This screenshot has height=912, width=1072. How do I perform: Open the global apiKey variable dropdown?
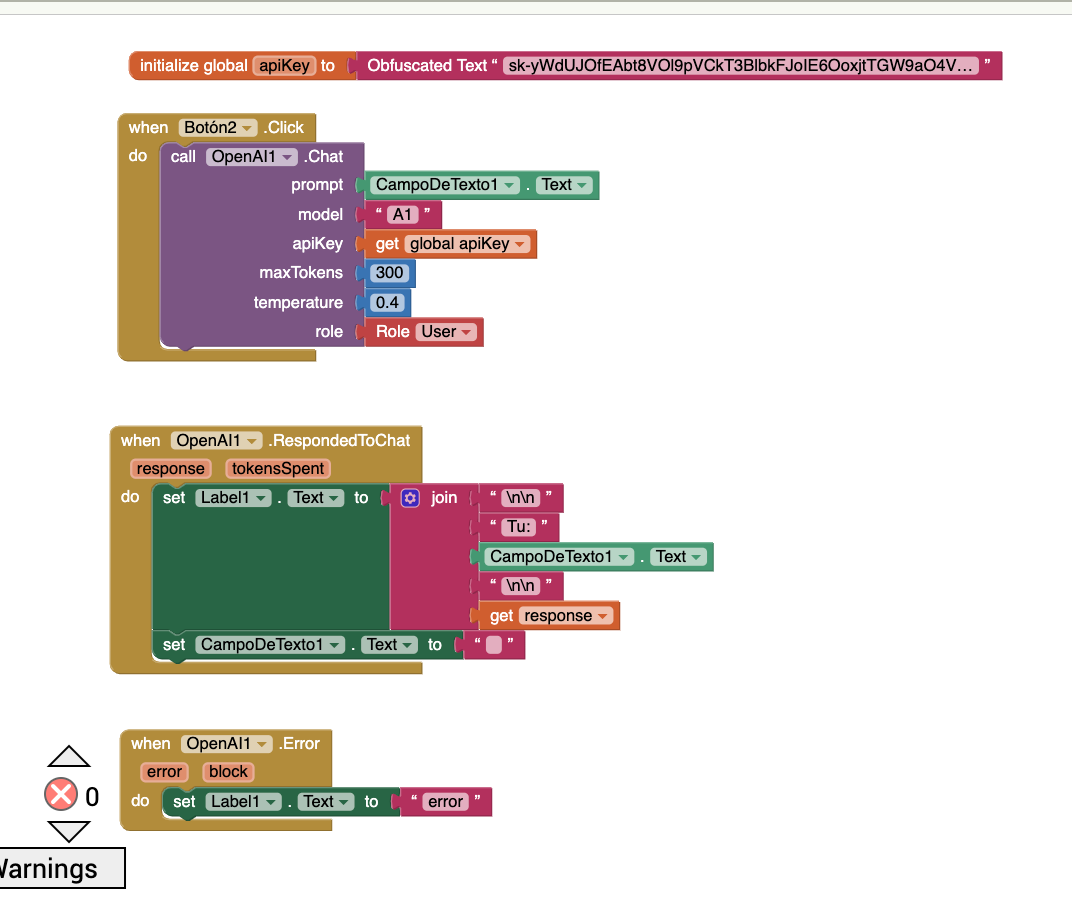click(521, 244)
